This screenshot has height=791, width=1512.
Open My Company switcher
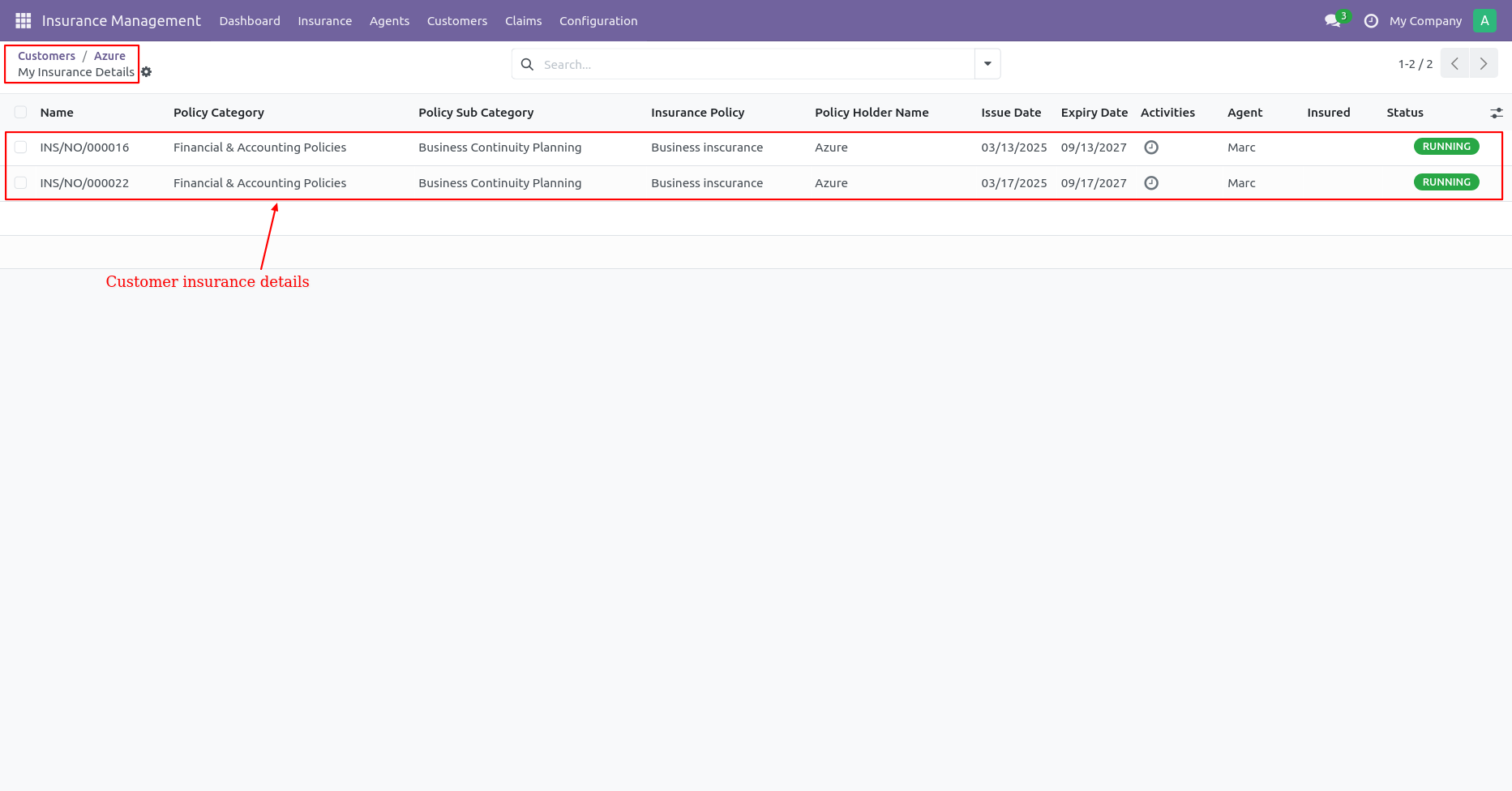(x=1425, y=21)
